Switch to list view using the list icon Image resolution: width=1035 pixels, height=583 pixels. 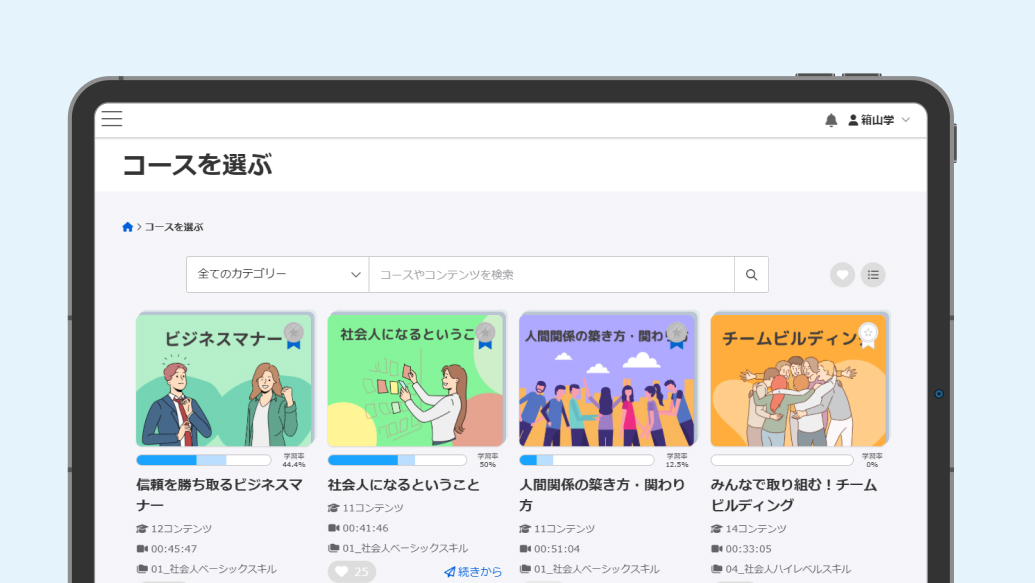[872, 274]
